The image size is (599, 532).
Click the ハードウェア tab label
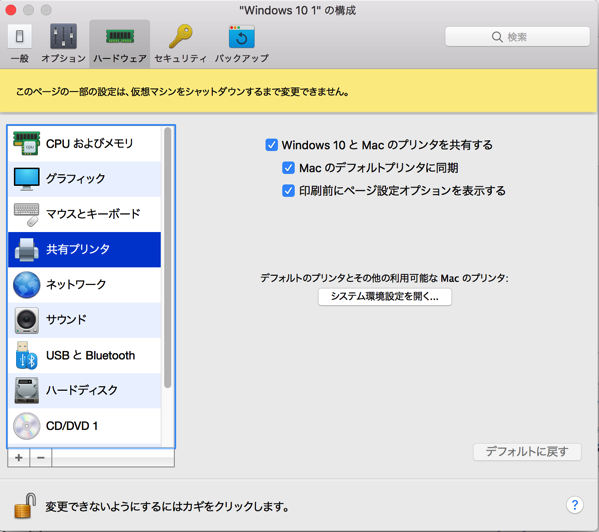click(120, 58)
